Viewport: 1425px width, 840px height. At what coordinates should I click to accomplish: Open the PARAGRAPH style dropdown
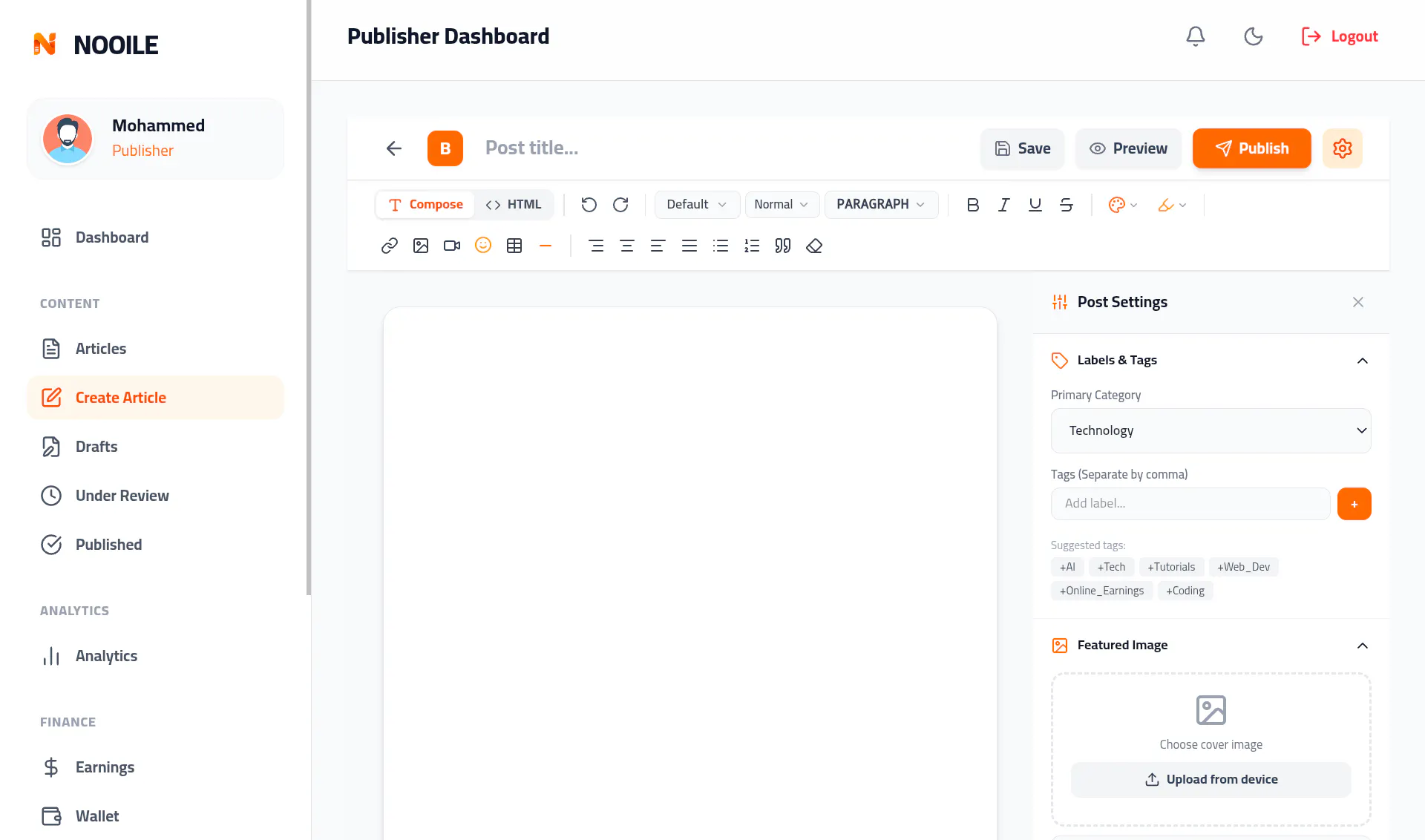coord(881,205)
